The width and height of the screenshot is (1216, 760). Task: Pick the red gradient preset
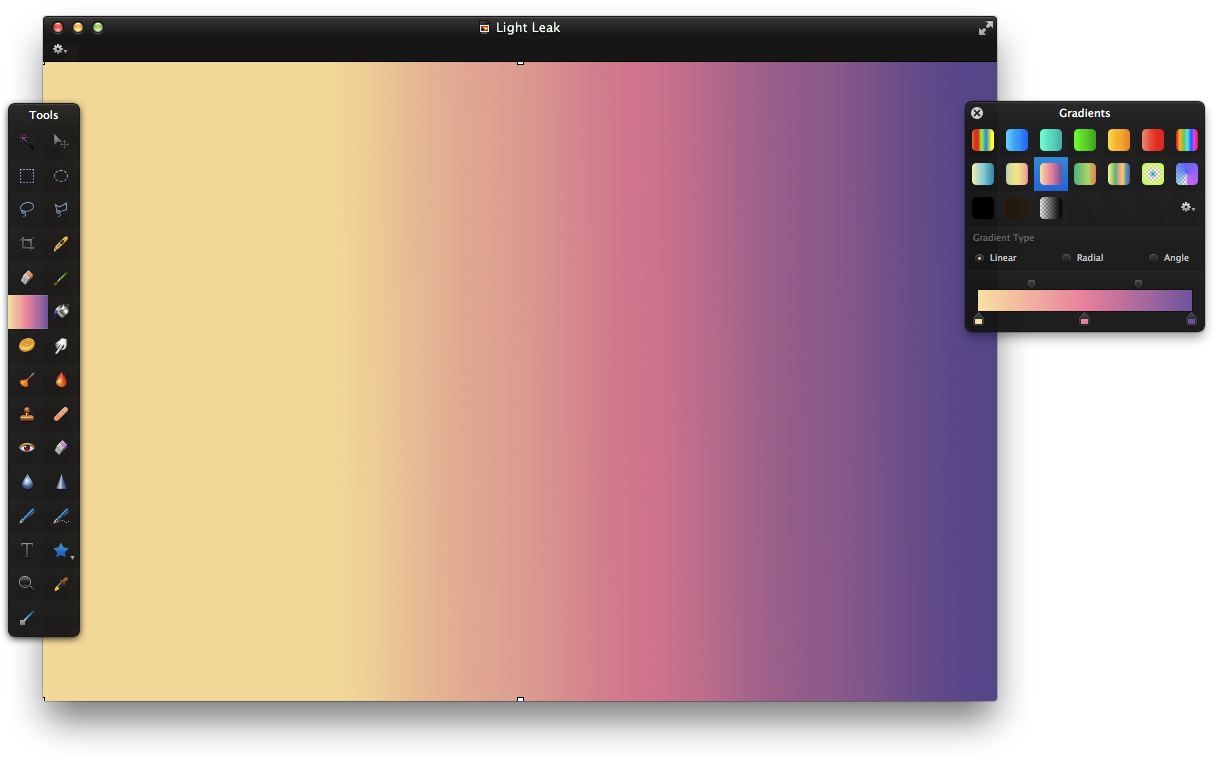(1153, 140)
